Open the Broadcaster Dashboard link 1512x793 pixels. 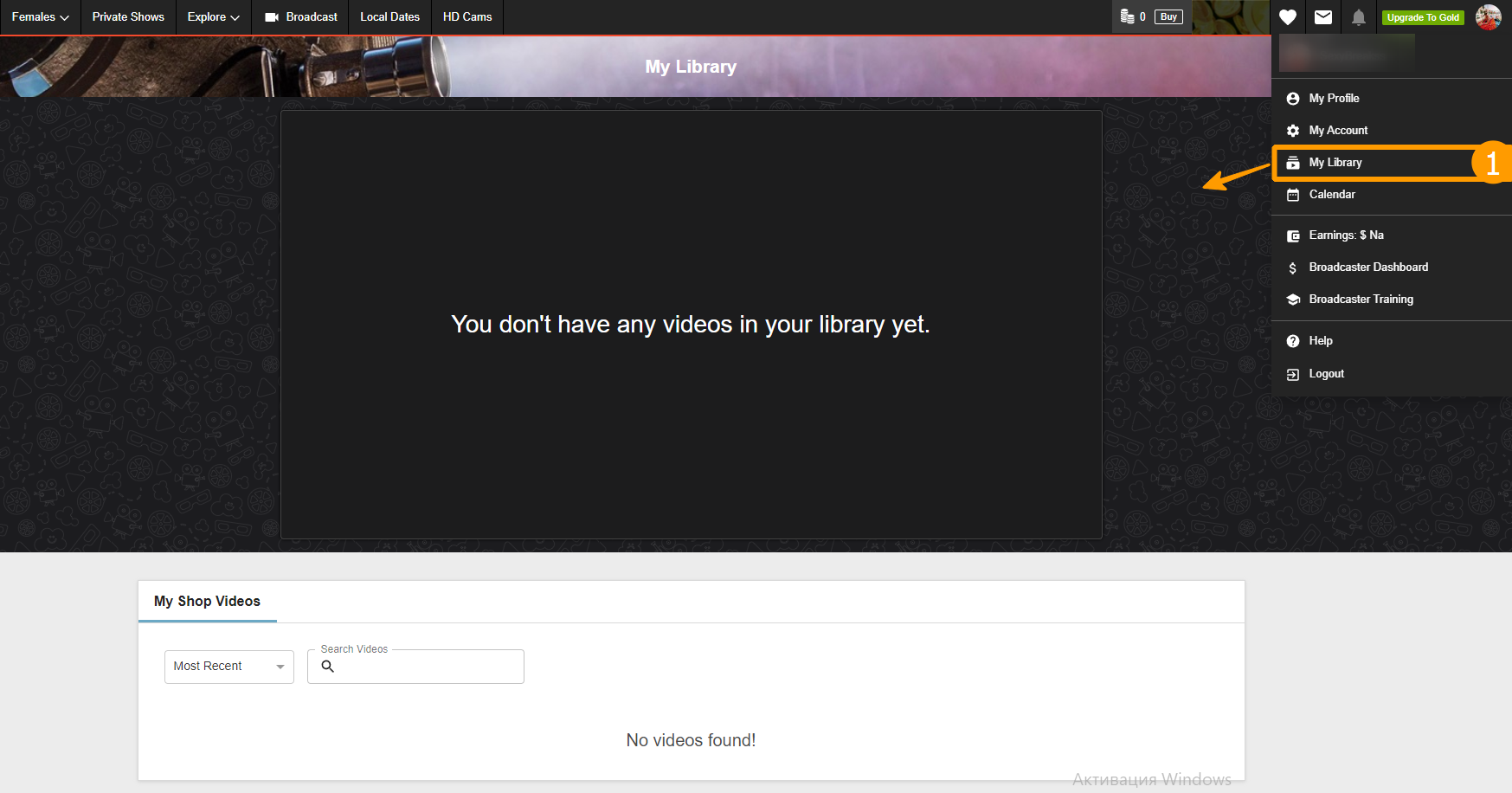[x=1368, y=268]
